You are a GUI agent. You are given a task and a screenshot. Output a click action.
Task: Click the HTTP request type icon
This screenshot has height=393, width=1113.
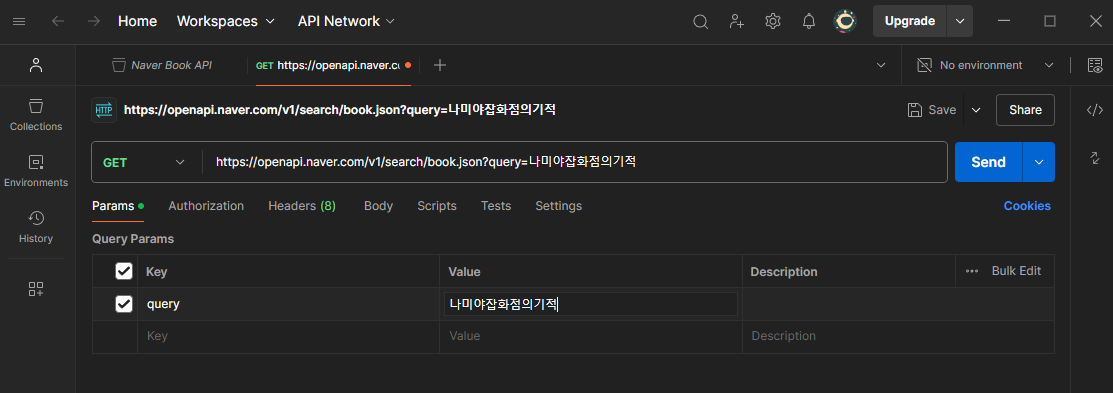tap(104, 110)
